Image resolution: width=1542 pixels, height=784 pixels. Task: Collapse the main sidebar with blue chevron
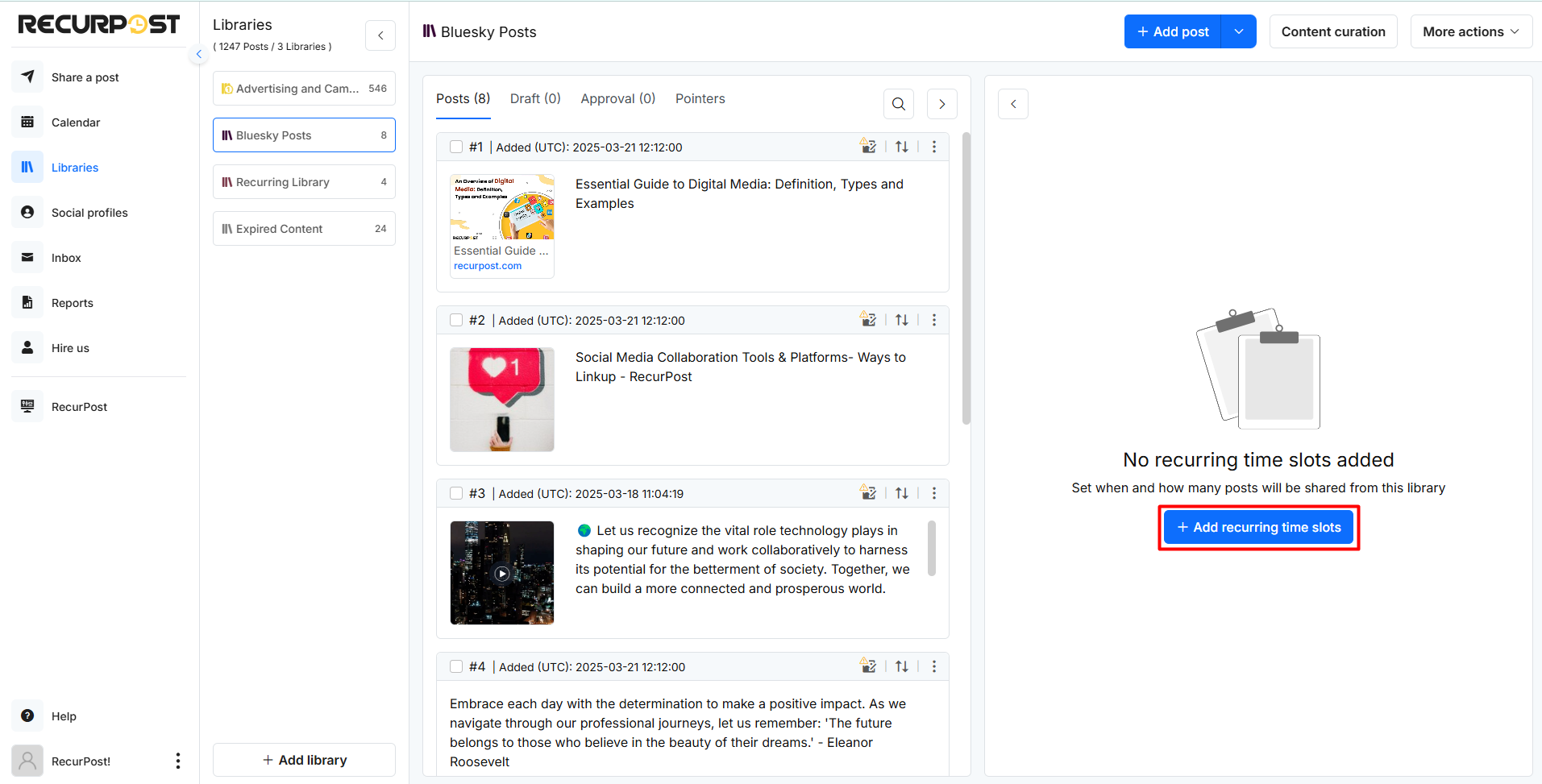tap(199, 54)
